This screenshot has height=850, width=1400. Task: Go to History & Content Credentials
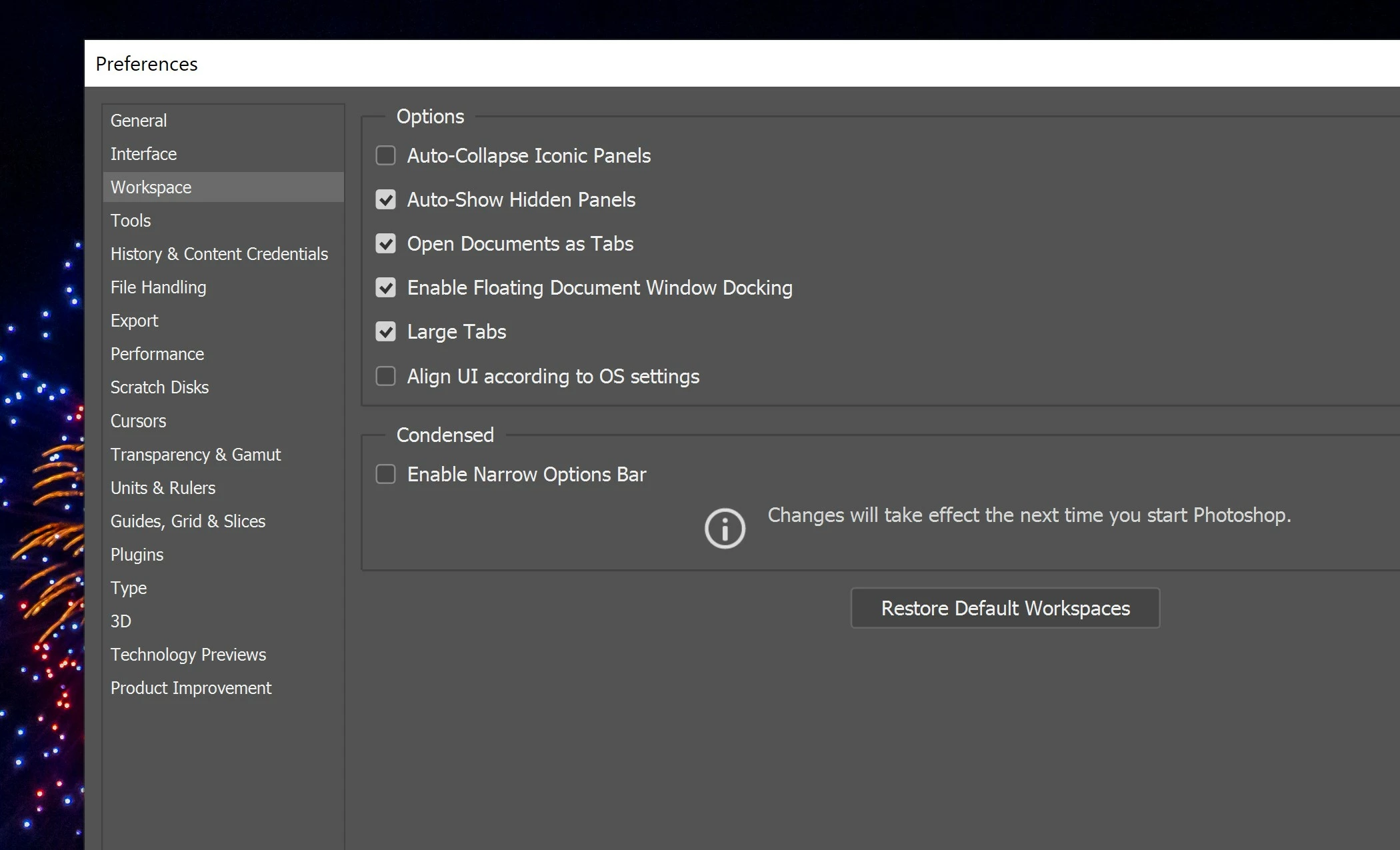(219, 254)
